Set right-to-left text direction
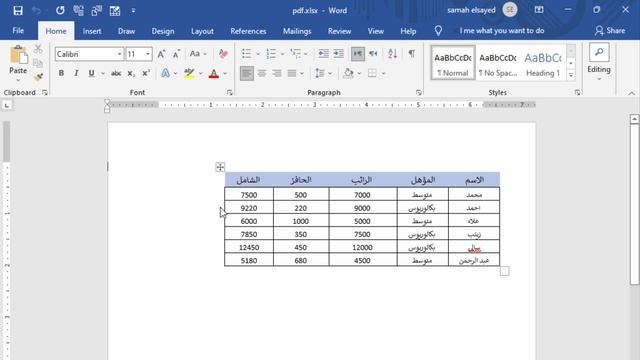Screen dimensions: 640x360 click(x=373, y=53)
